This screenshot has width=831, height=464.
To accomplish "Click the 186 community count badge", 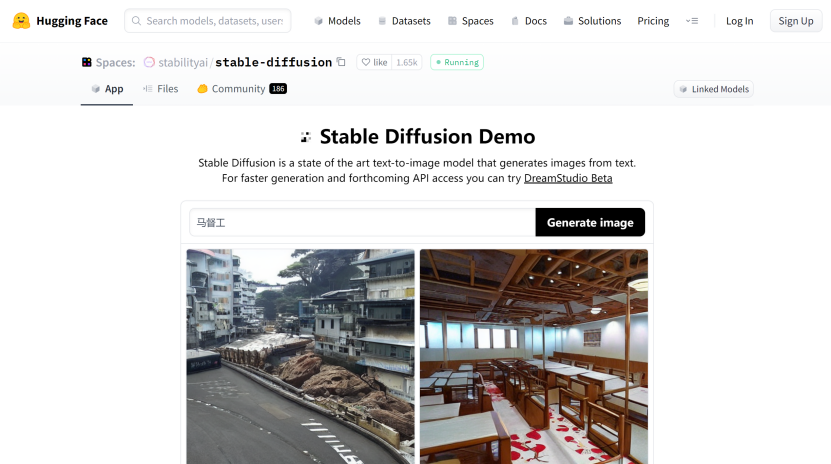I will [278, 89].
